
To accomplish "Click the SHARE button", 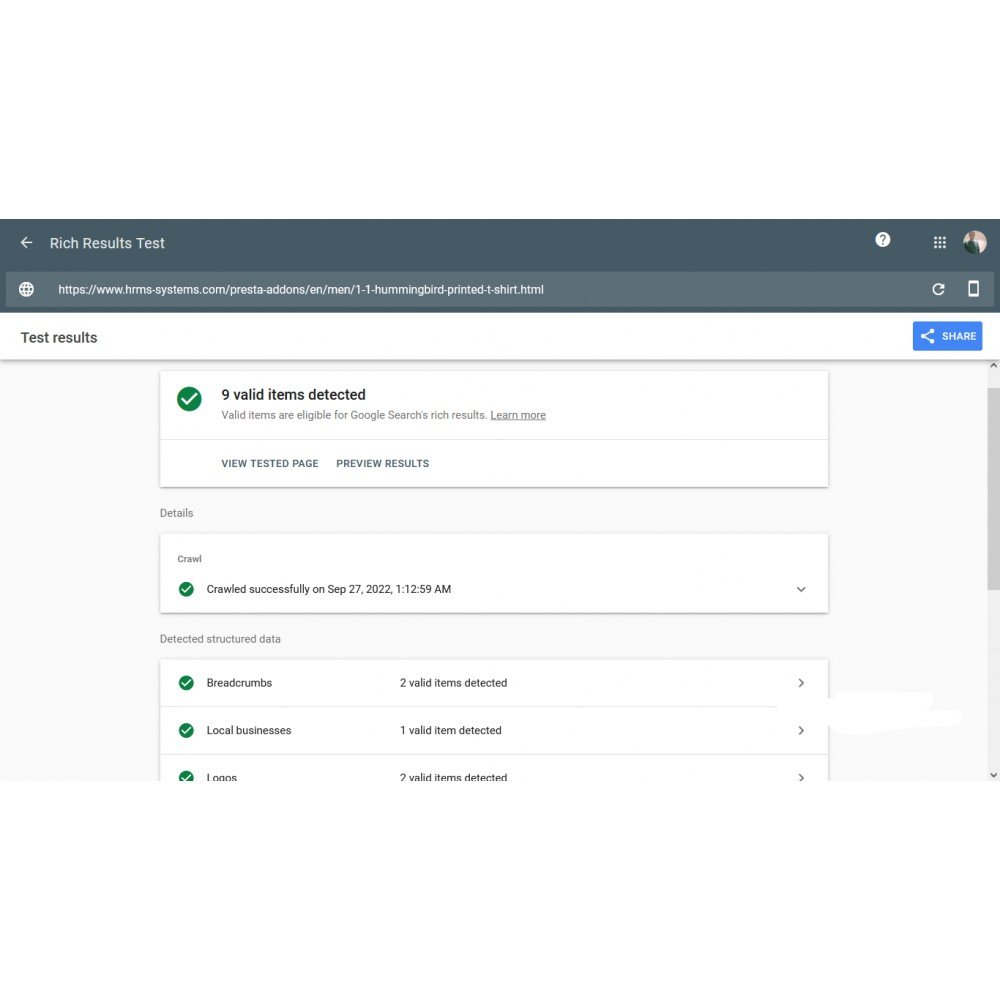I will (947, 336).
